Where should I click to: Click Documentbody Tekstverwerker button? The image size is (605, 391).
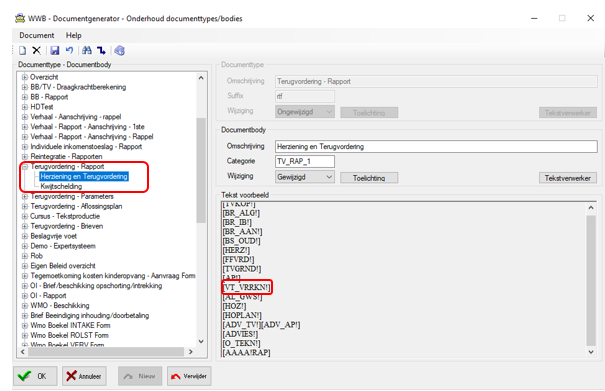point(568,178)
